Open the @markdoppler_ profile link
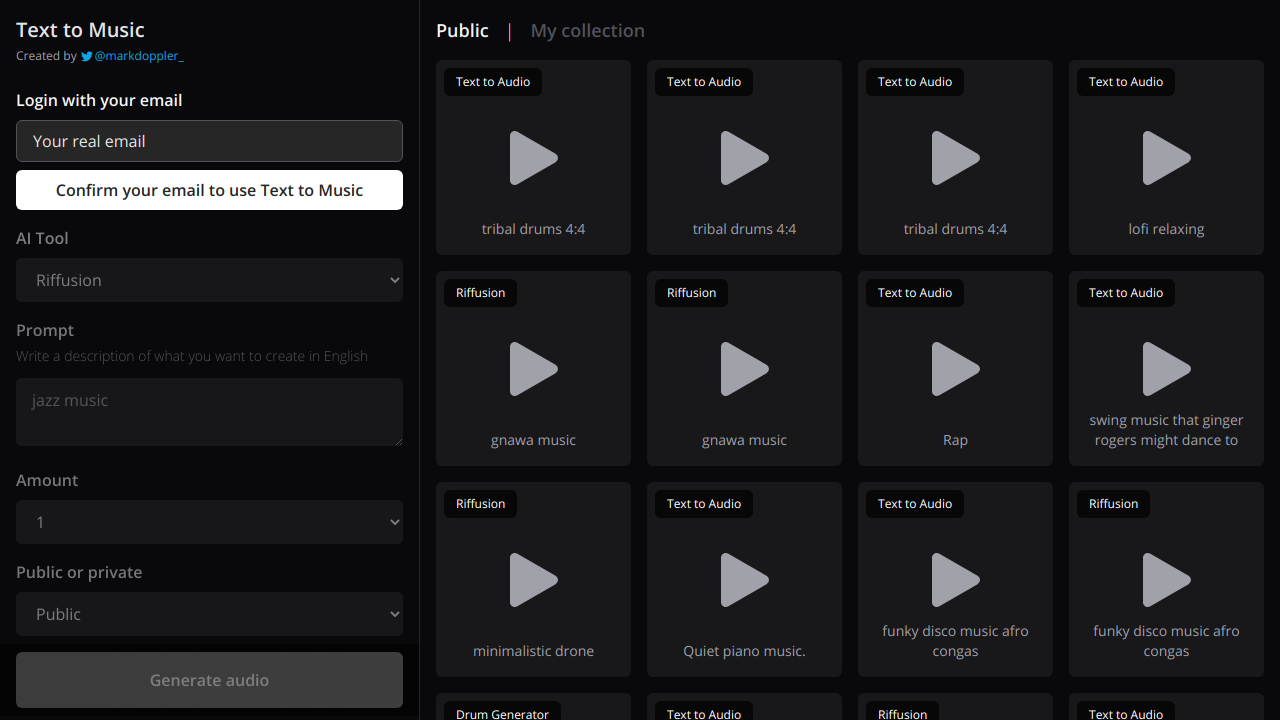The width and height of the screenshot is (1280, 720). point(139,56)
